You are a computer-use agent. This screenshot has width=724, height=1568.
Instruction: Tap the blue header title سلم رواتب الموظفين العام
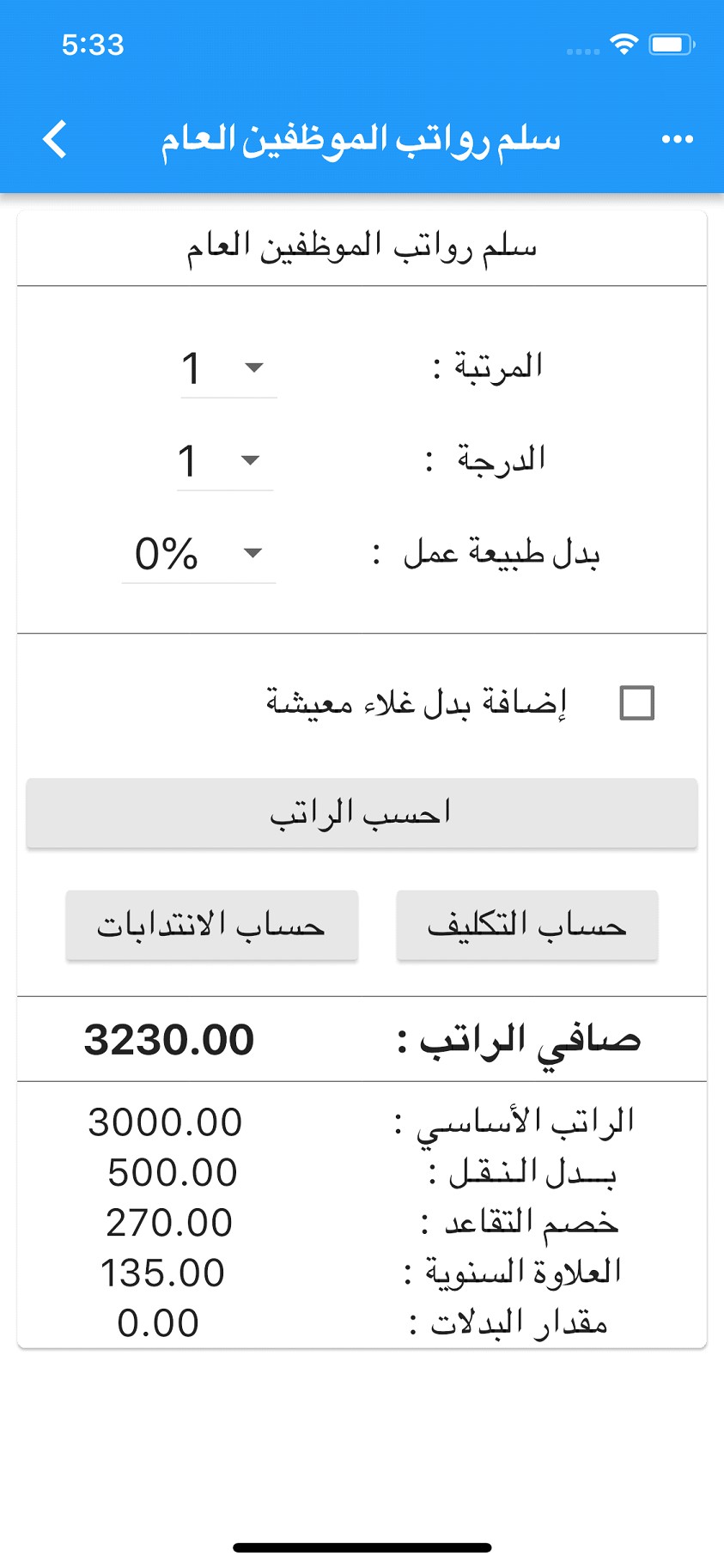click(361, 139)
